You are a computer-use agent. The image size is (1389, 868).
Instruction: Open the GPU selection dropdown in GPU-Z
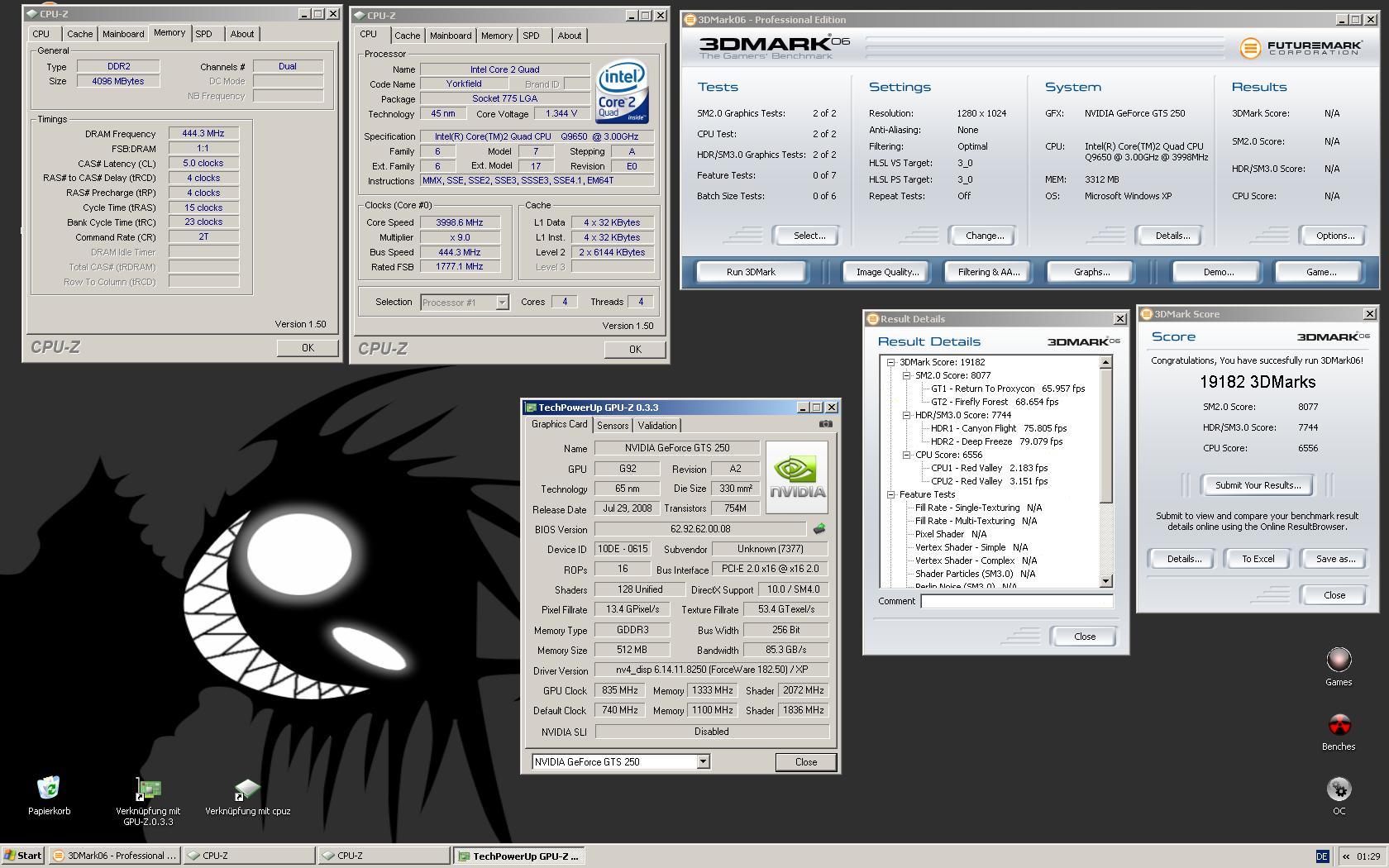[x=703, y=762]
